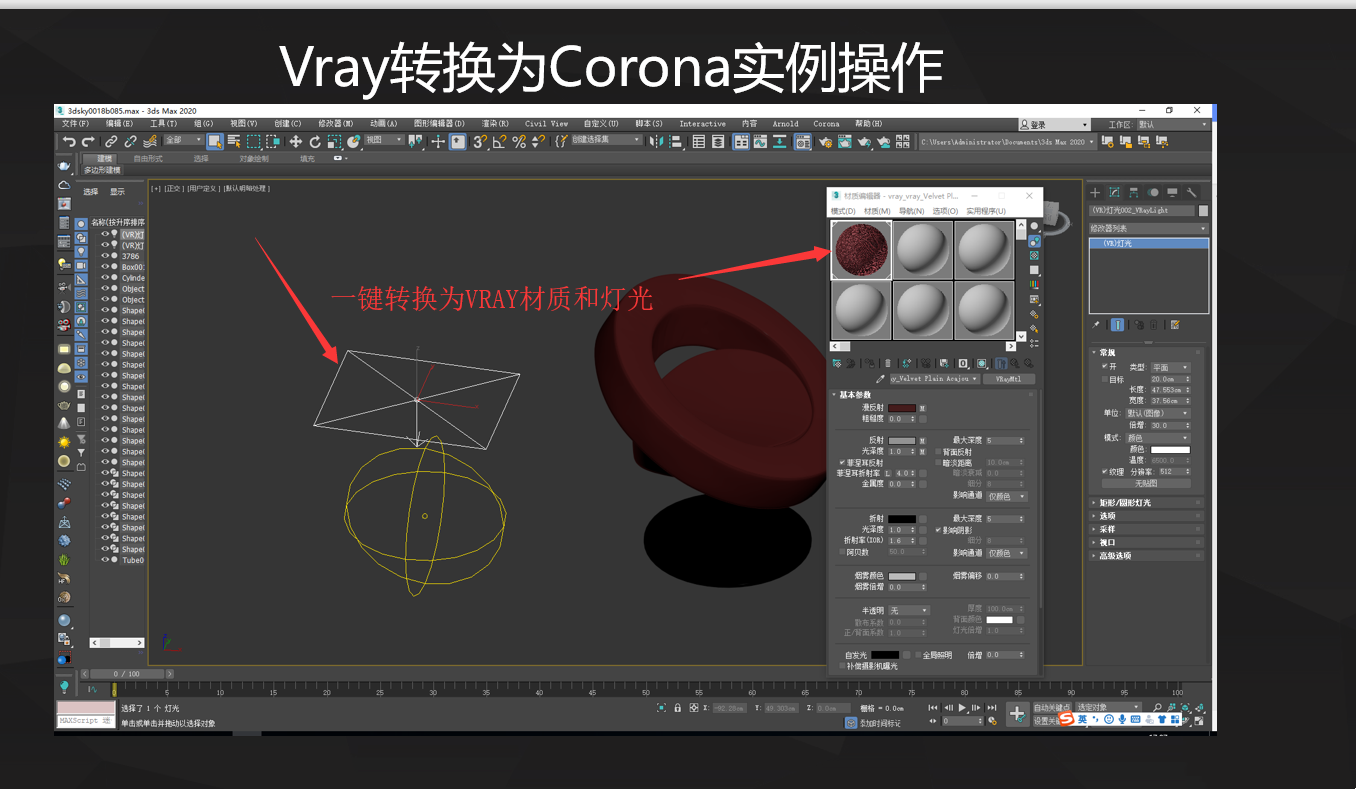Viewport: 1356px width, 789px height.
Task: Open the 文件(F) menu
Action: [x=75, y=124]
